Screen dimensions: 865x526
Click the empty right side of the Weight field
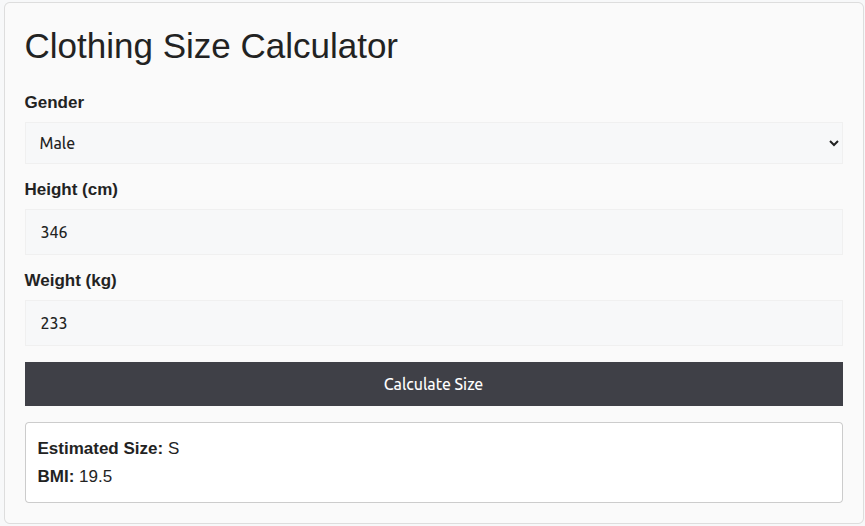click(x=700, y=323)
